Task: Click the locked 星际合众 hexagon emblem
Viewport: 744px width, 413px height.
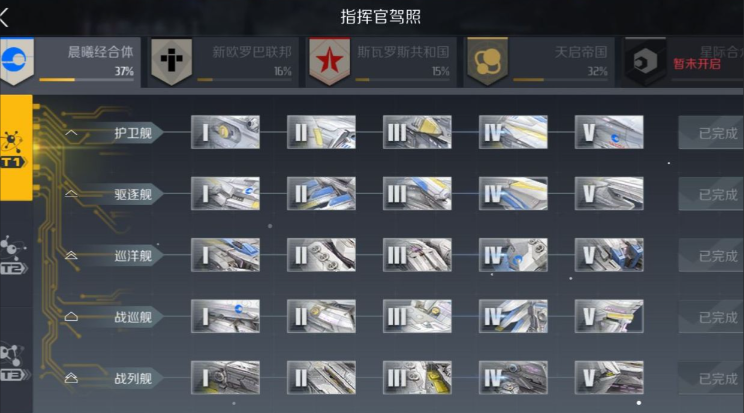Action: tap(645, 62)
